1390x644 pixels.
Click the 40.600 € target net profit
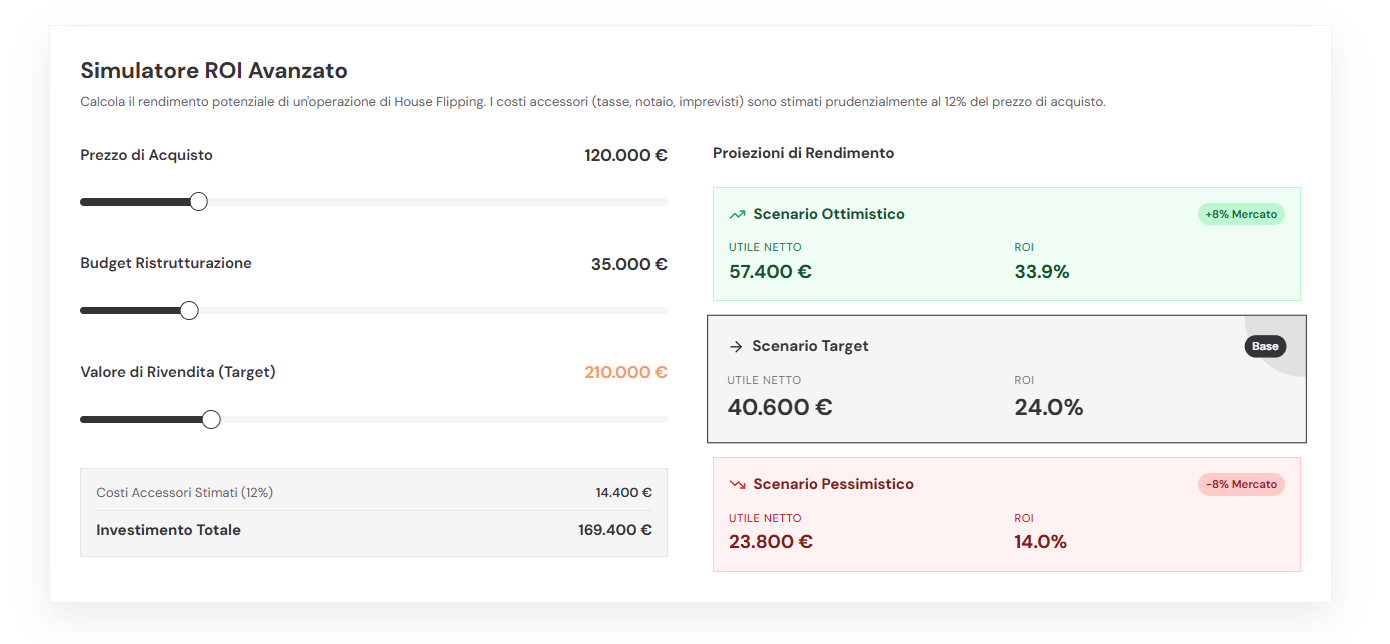tap(780, 407)
